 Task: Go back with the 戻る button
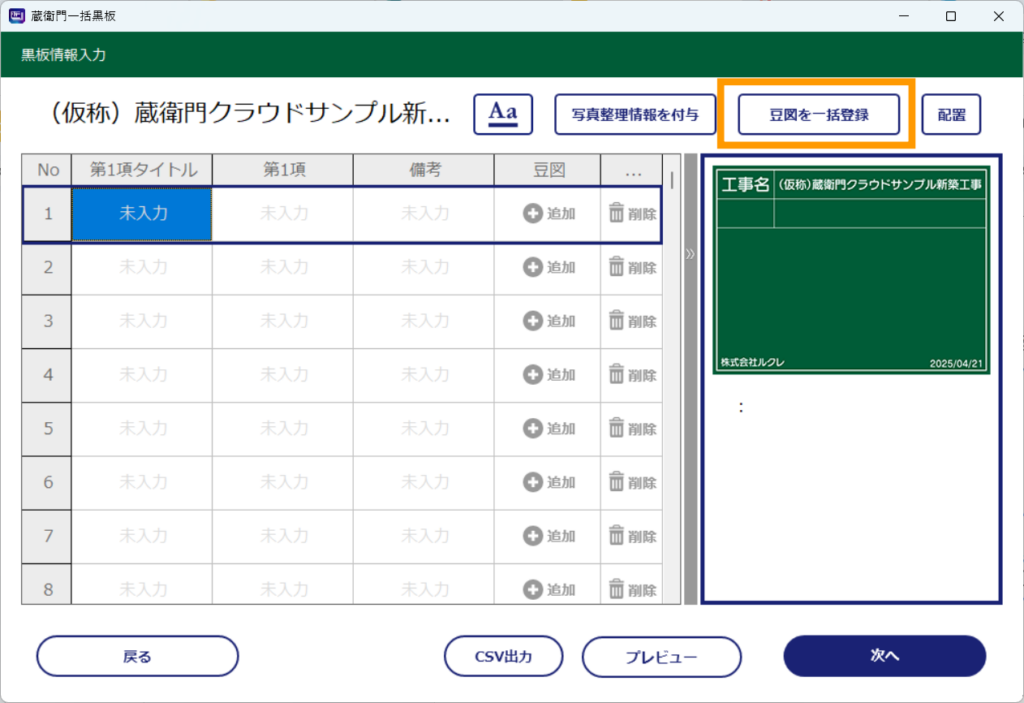point(137,657)
